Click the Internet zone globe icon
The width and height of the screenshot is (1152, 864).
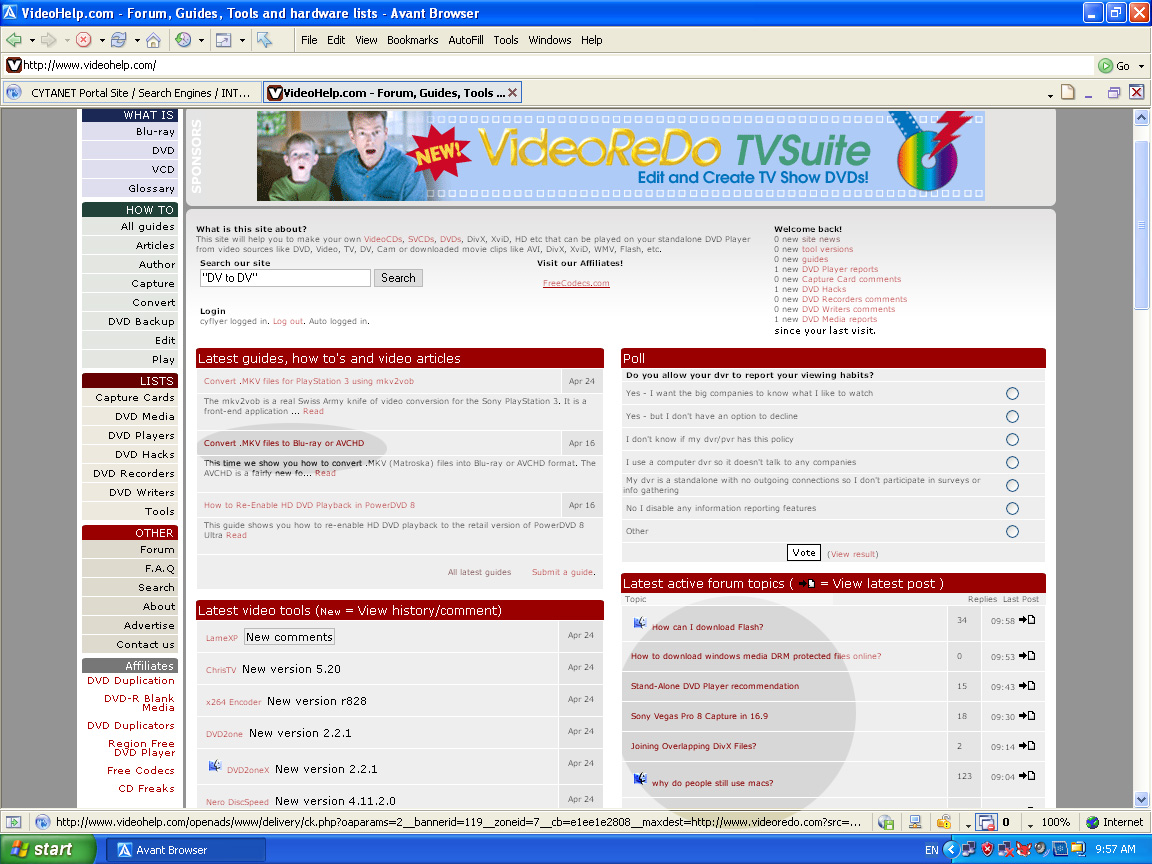pos(1092,822)
